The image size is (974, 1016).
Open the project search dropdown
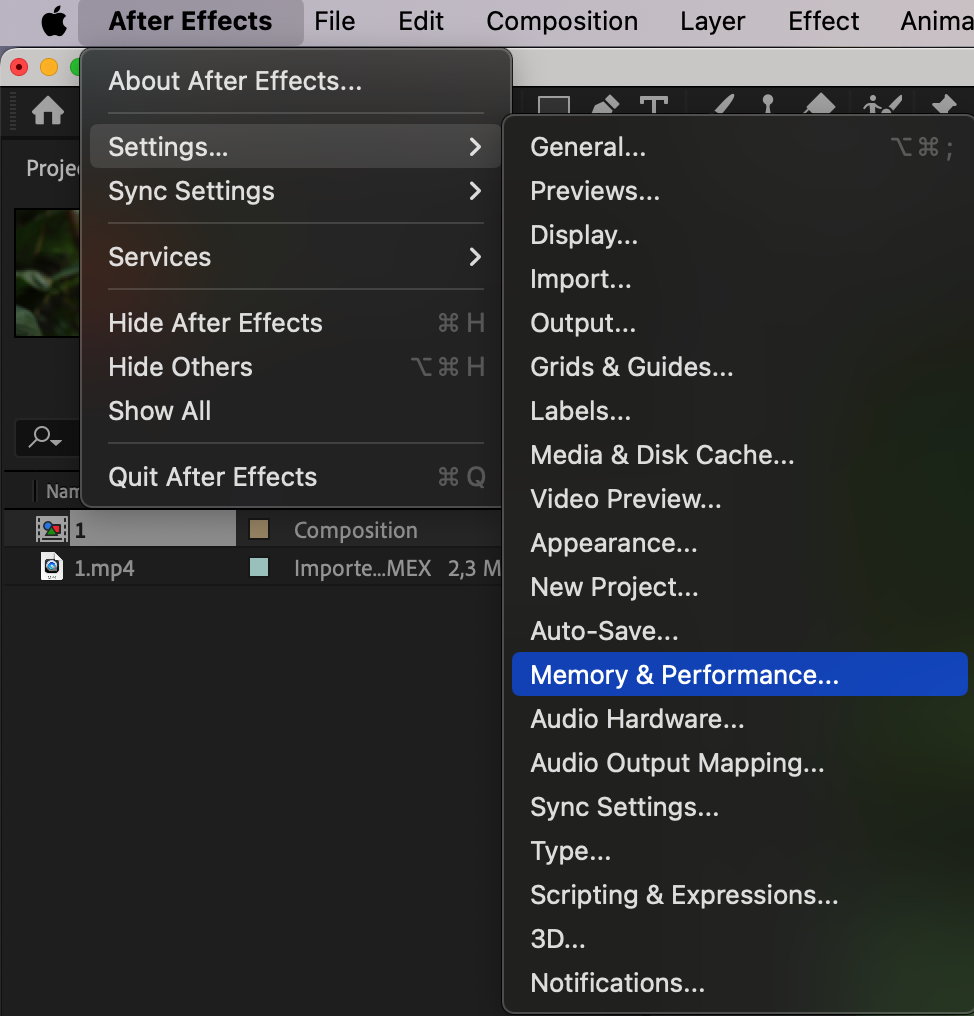[45, 437]
